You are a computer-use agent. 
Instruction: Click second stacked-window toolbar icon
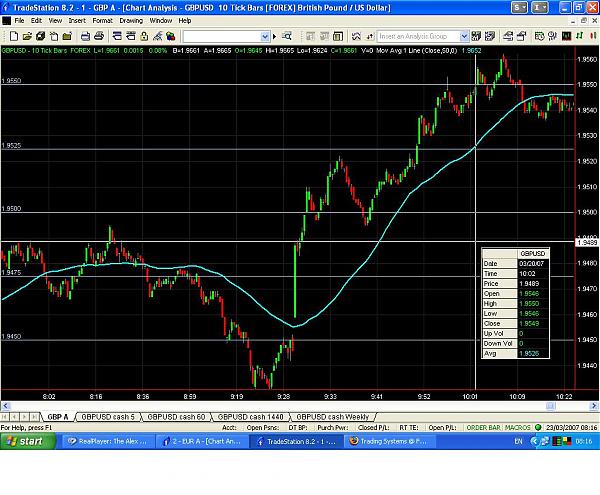point(131,36)
